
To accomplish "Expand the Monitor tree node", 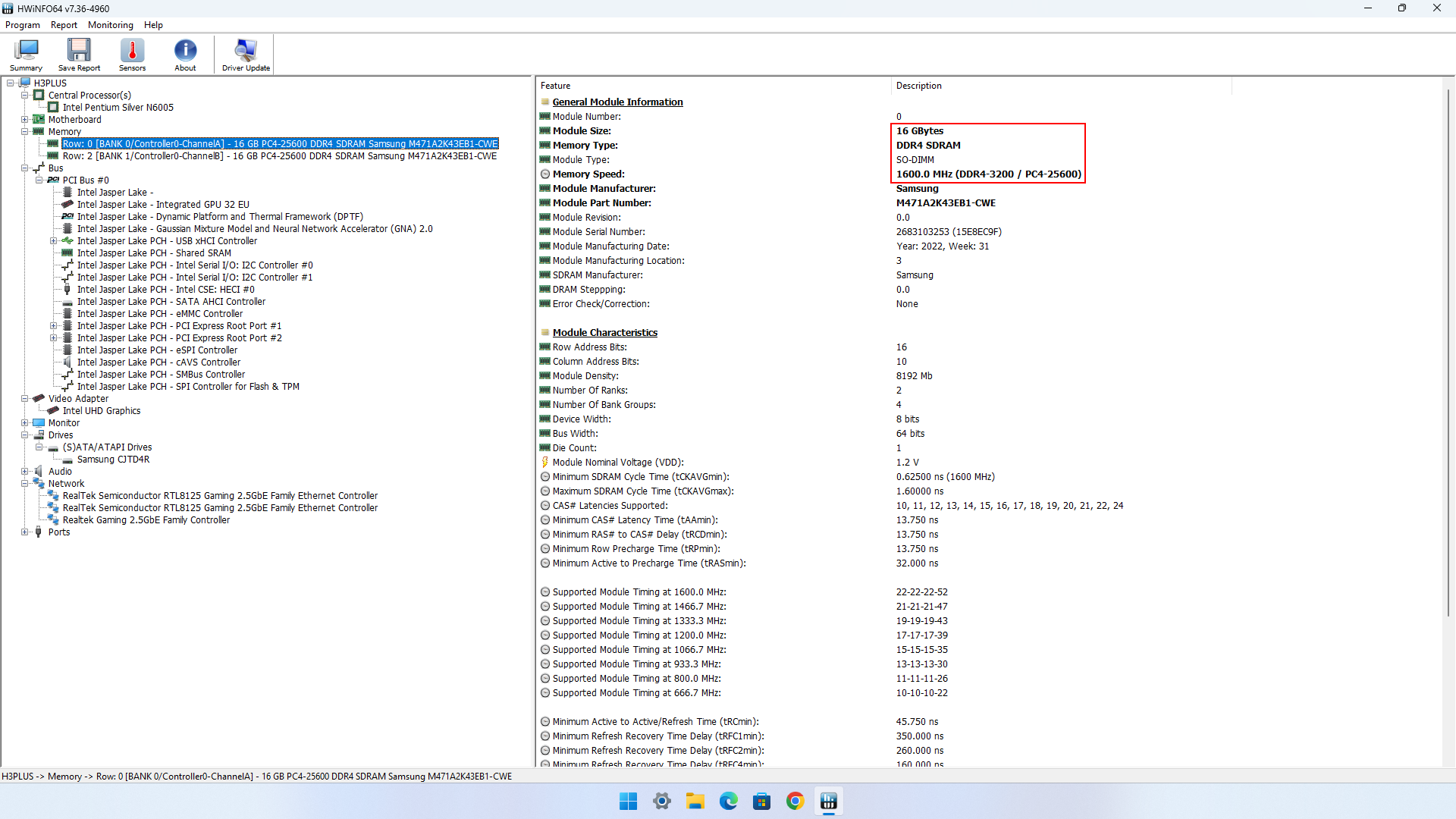I will (25, 423).
